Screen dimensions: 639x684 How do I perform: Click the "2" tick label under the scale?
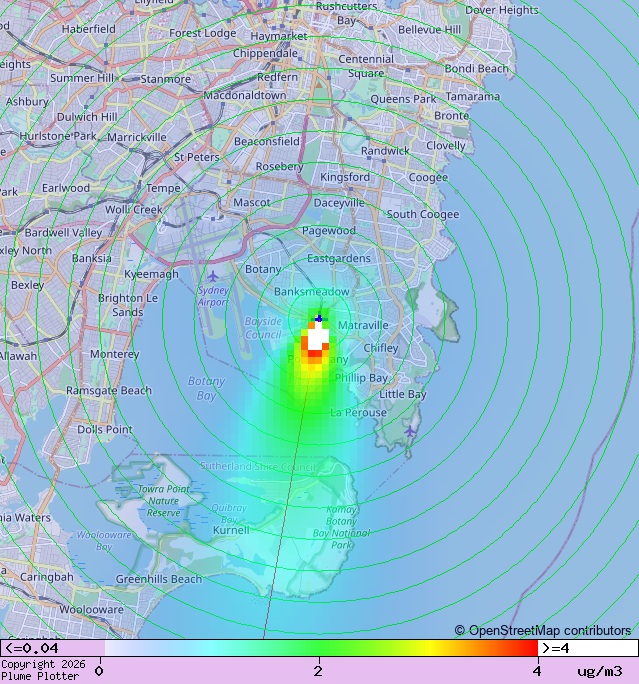coord(318,671)
